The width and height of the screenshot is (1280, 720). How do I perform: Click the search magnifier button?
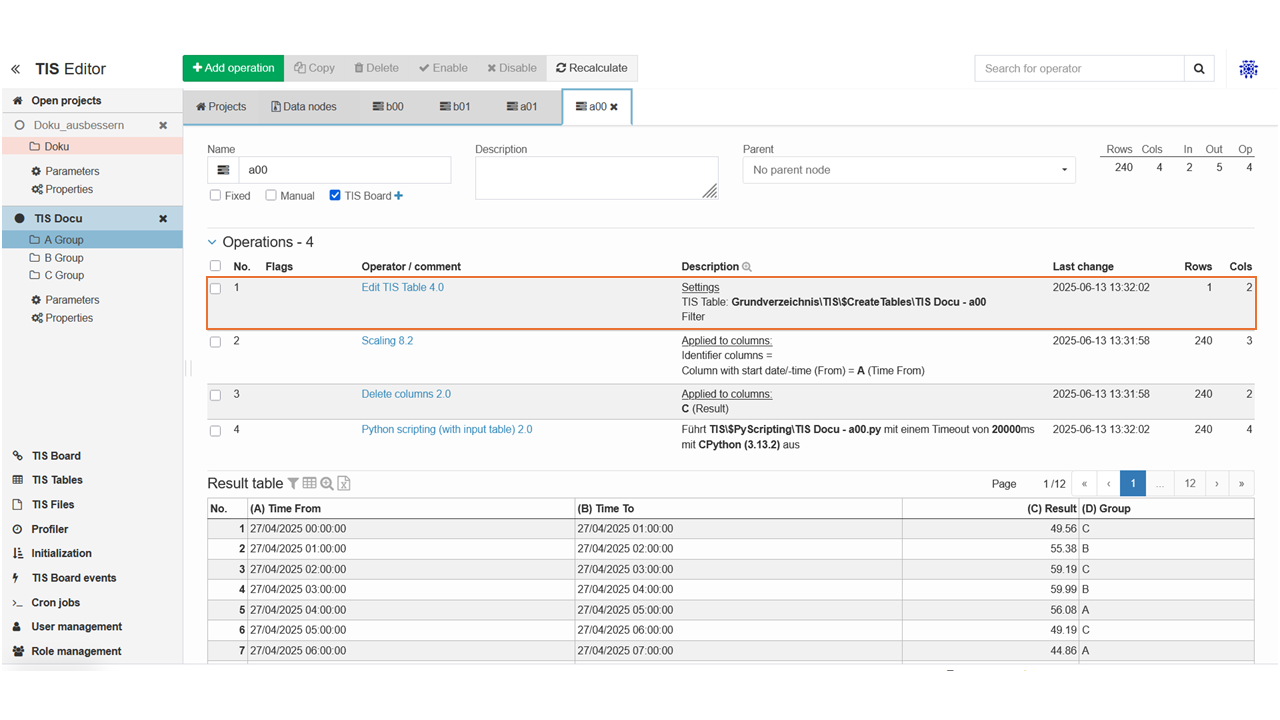pyautogui.click(x=1199, y=69)
